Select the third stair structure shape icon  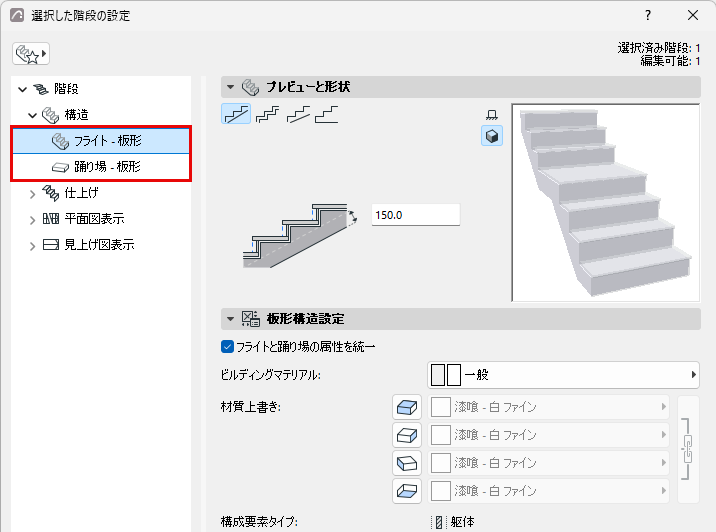[298, 114]
